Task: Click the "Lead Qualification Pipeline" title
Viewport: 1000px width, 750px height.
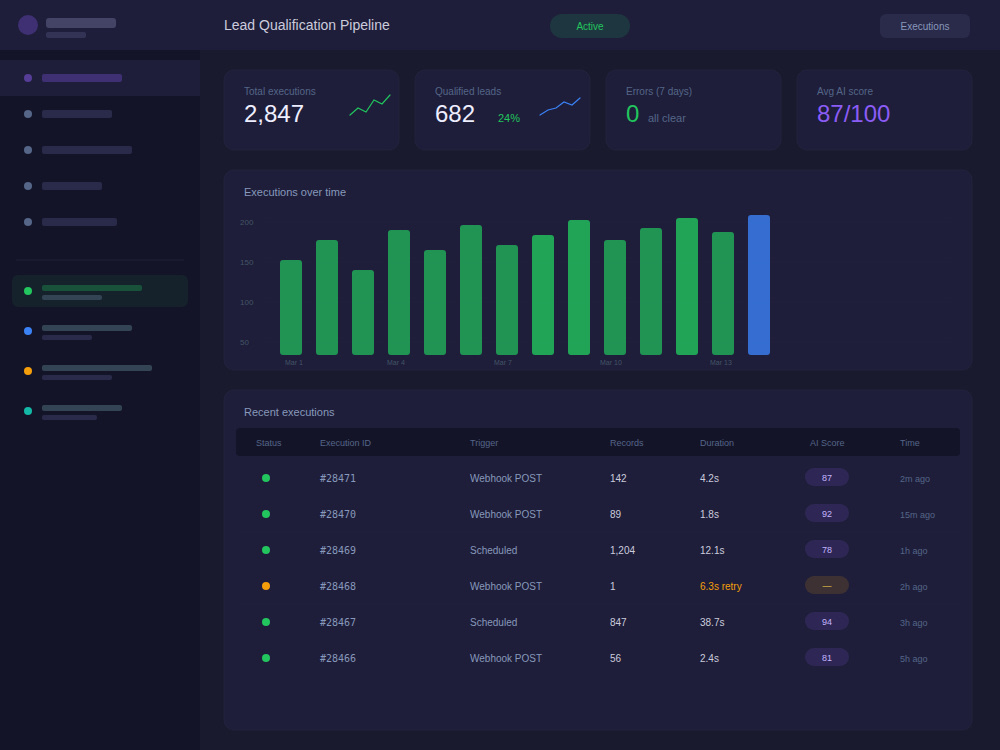Action: [307, 26]
